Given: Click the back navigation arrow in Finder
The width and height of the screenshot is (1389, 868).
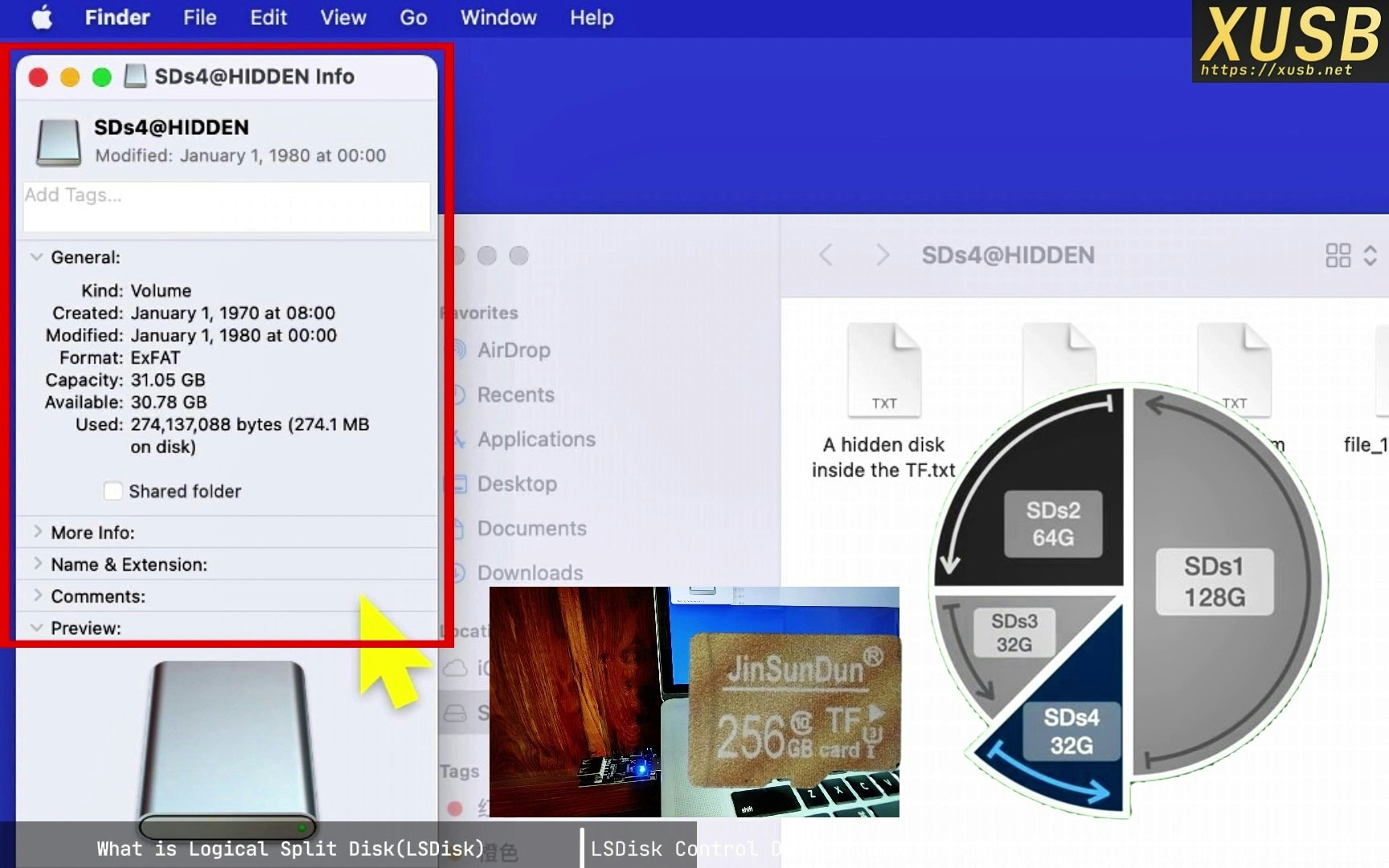Looking at the screenshot, I should point(826,255).
